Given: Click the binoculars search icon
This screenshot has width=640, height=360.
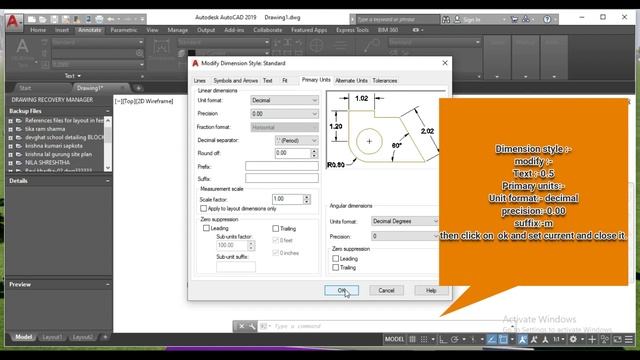Looking at the screenshot, I should (446, 19).
